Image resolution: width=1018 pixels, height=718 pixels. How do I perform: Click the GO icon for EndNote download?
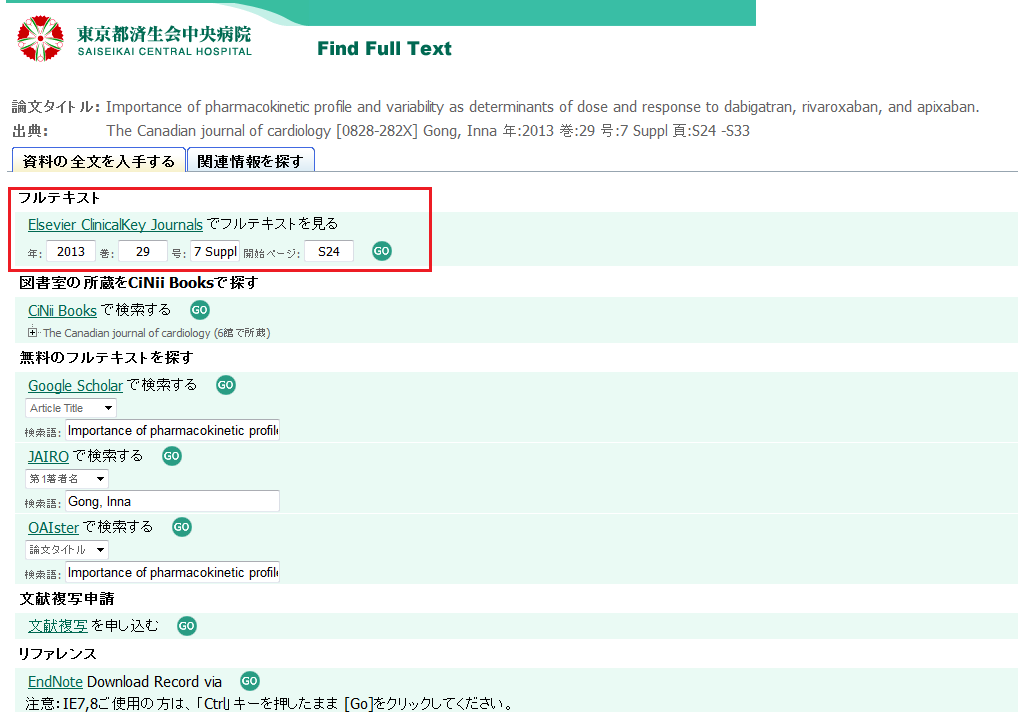click(x=250, y=681)
